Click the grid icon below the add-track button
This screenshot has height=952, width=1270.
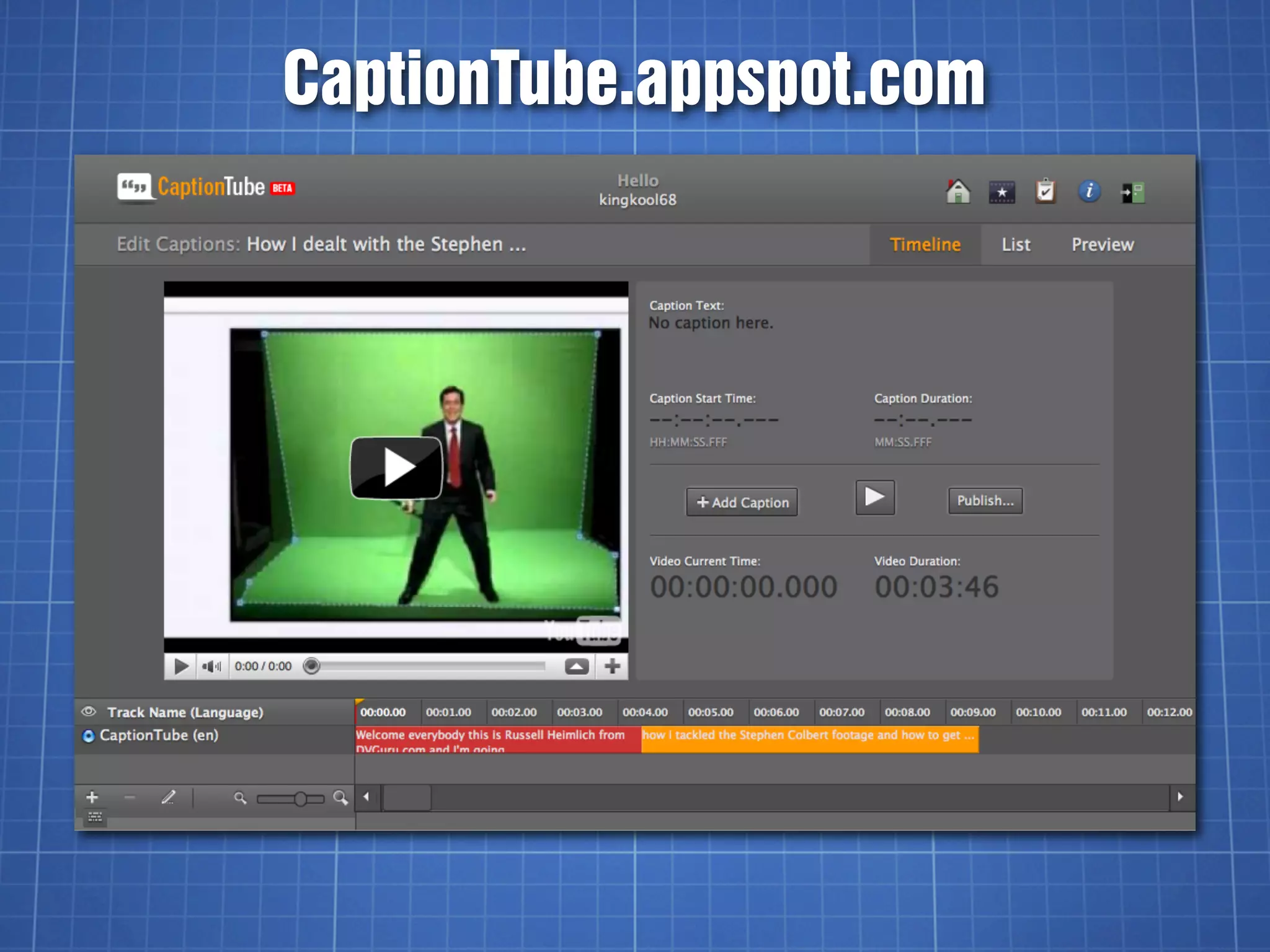[95, 818]
